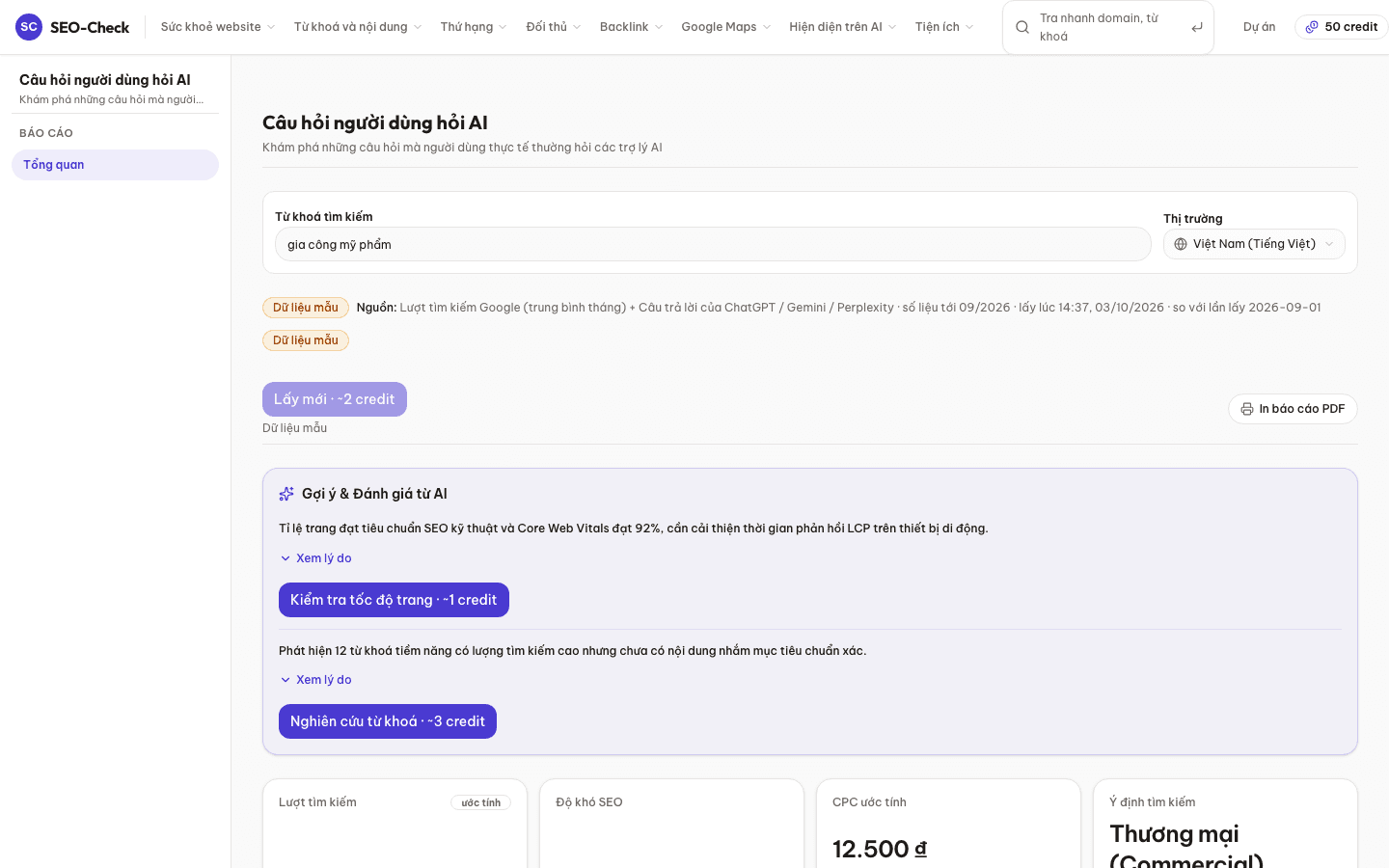Expand Xem lý do under 12 từ khoá suggestion
The width and height of the screenshot is (1389, 868).
[x=316, y=680]
